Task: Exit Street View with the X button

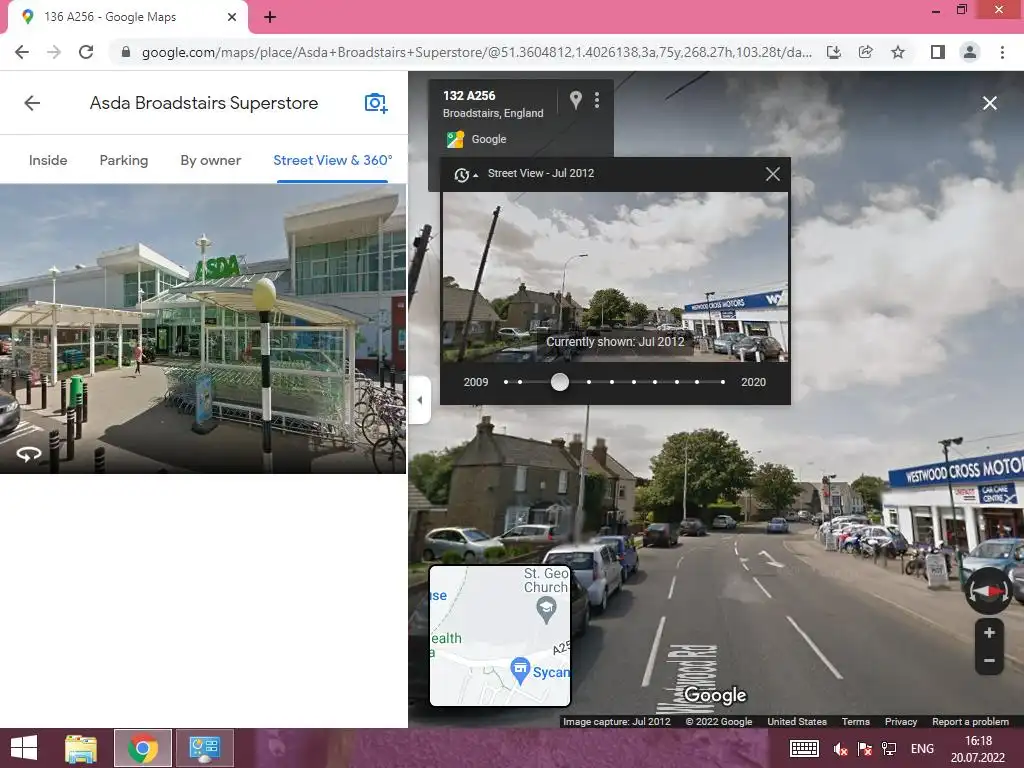Action: [x=989, y=103]
